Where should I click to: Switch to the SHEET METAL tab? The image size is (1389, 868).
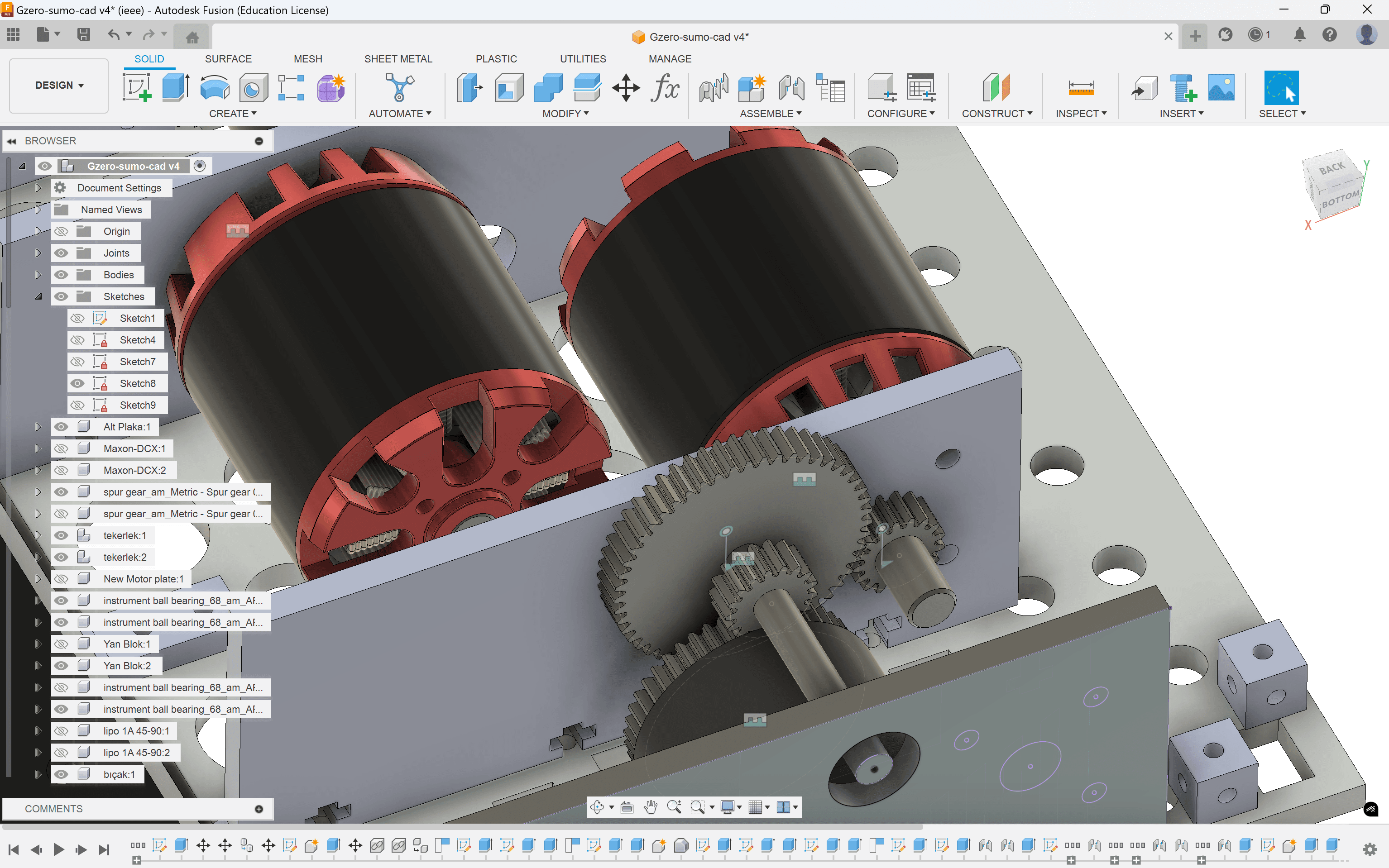pos(398,58)
